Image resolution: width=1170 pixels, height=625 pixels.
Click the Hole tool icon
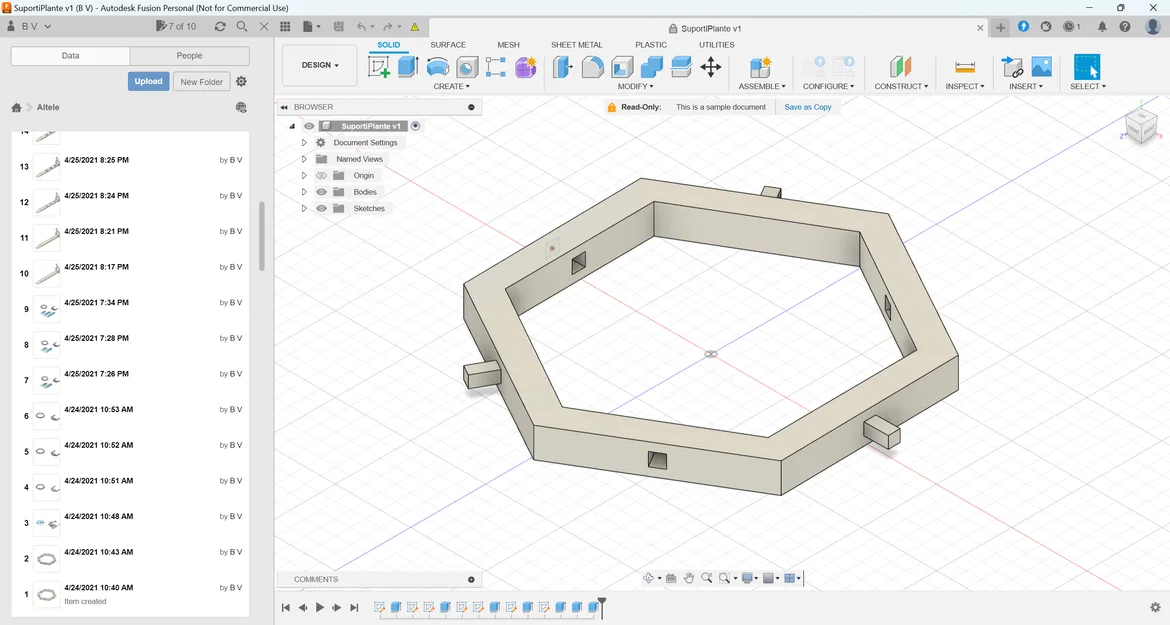467,67
